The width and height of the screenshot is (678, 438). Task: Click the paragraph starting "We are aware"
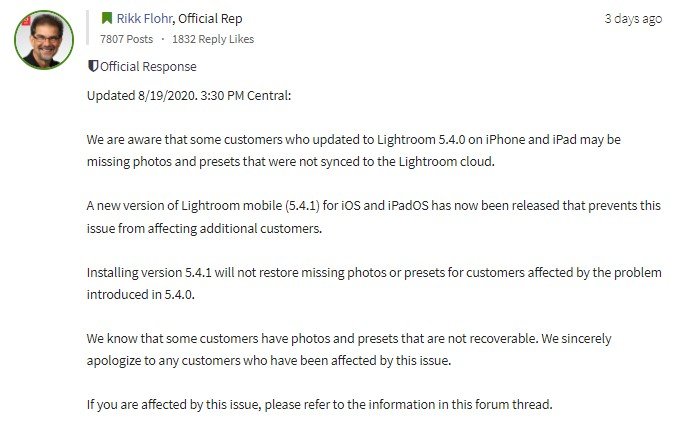coord(354,150)
